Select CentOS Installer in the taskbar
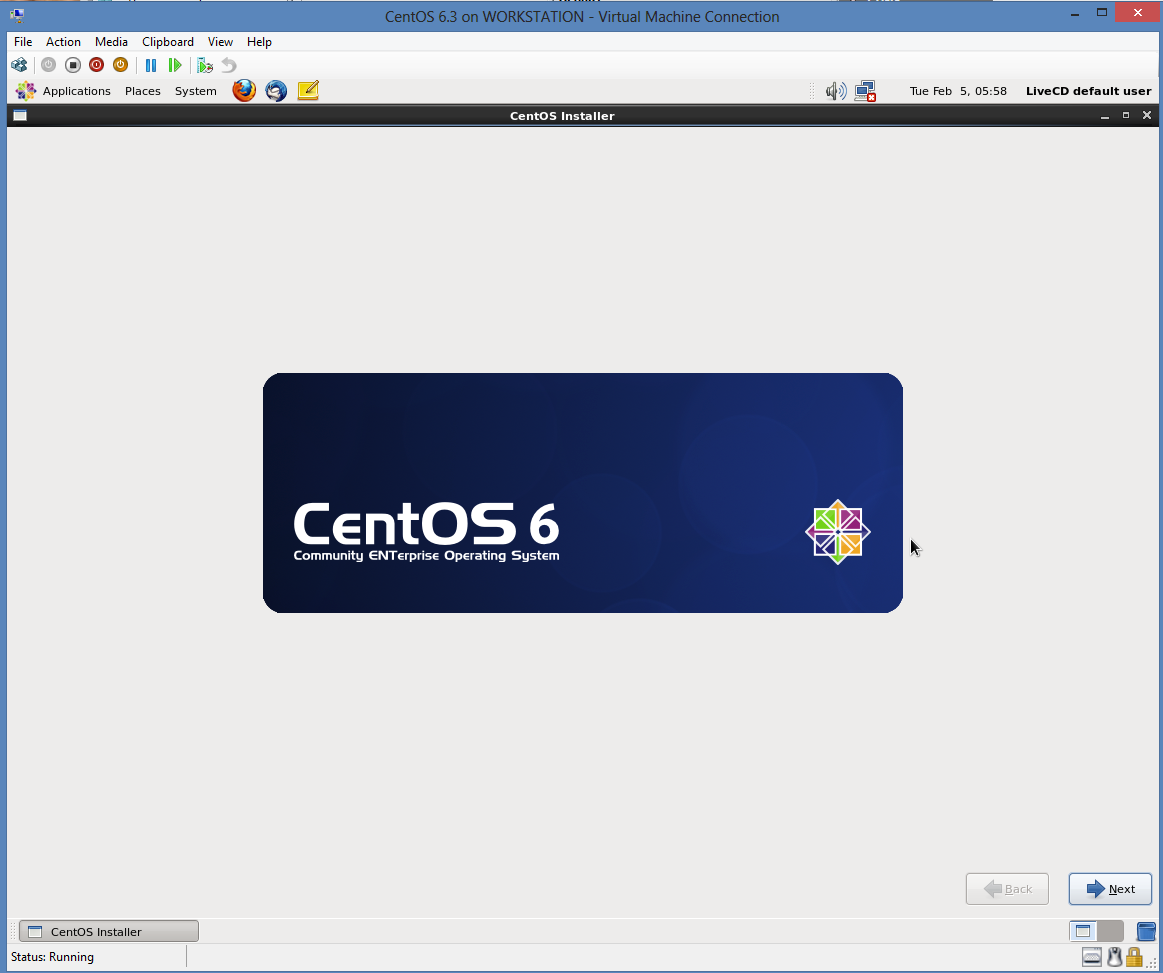1163x973 pixels. [x=109, y=931]
